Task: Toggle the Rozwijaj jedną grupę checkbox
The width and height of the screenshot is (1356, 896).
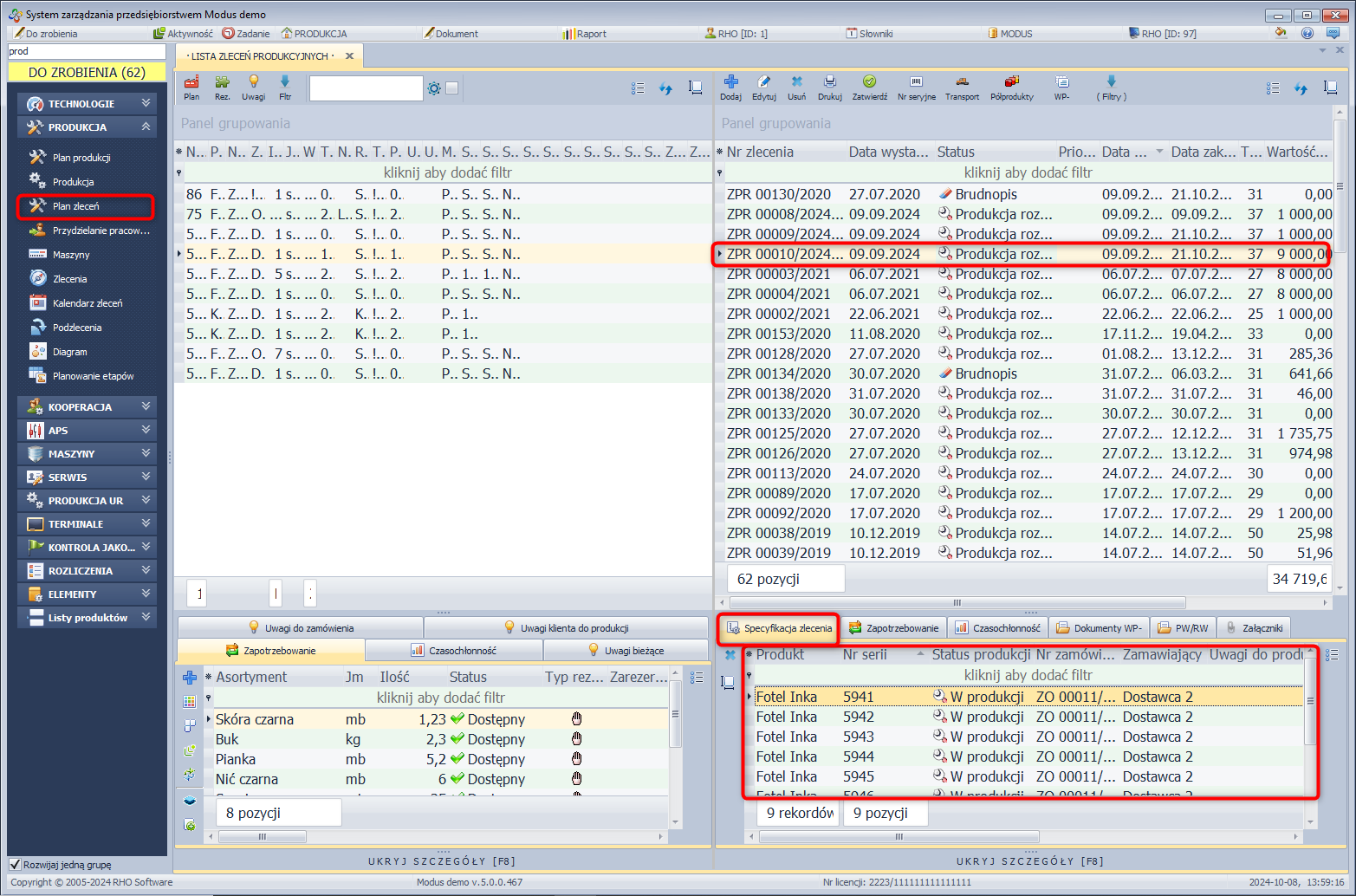Action: [15, 864]
